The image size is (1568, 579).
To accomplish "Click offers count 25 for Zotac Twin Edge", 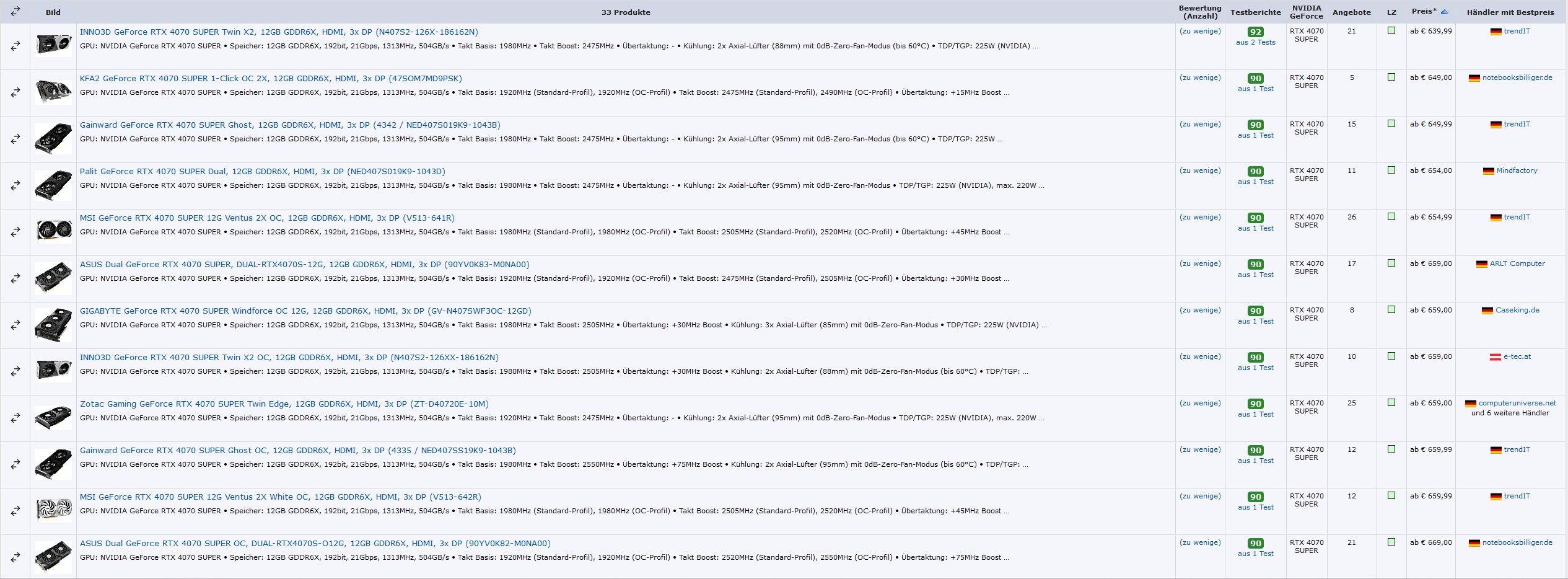I will pyautogui.click(x=1352, y=403).
